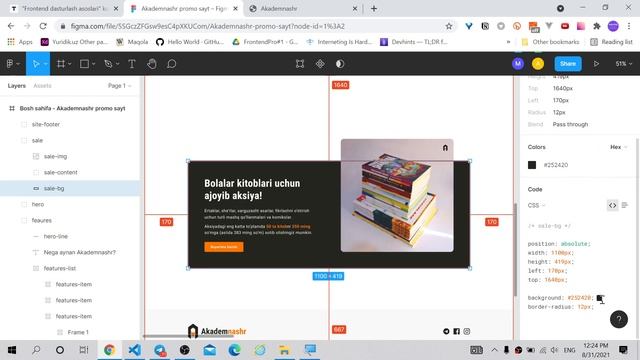Reload the current page

click(x=43, y=26)
